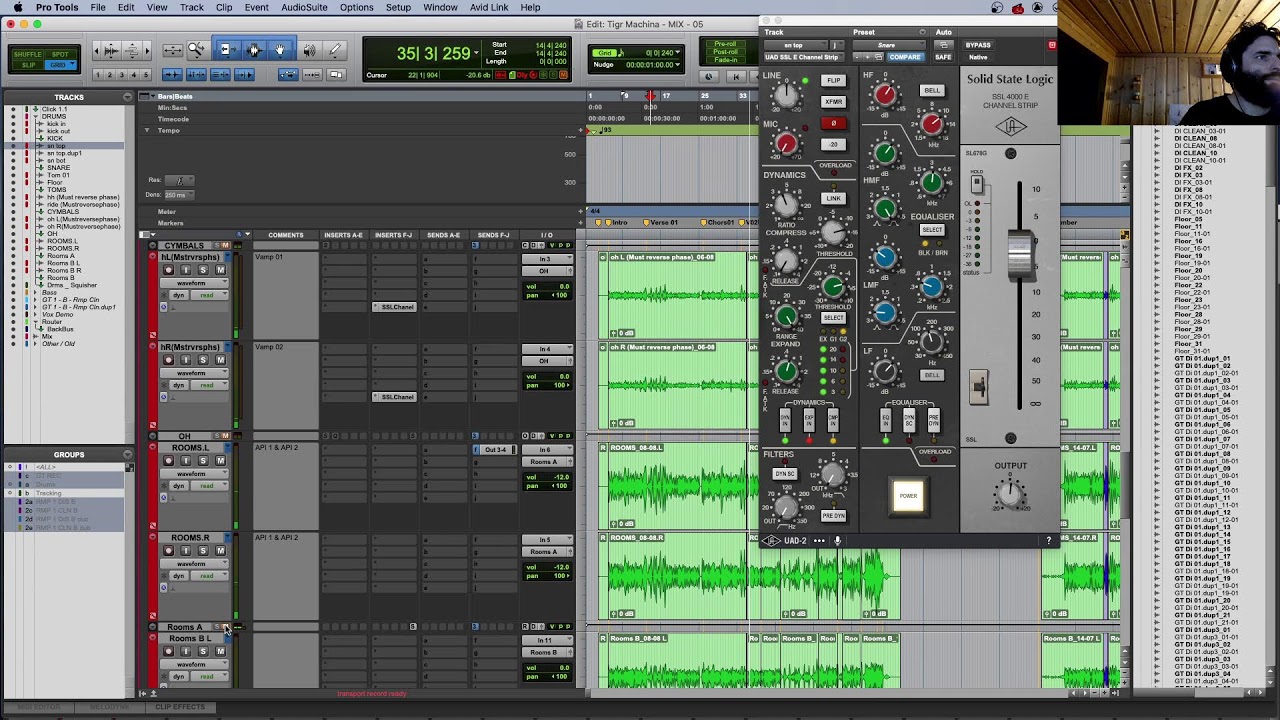Select the Pencil tool
Viewport: 1280px width, 720px height.
click(335, 50)
